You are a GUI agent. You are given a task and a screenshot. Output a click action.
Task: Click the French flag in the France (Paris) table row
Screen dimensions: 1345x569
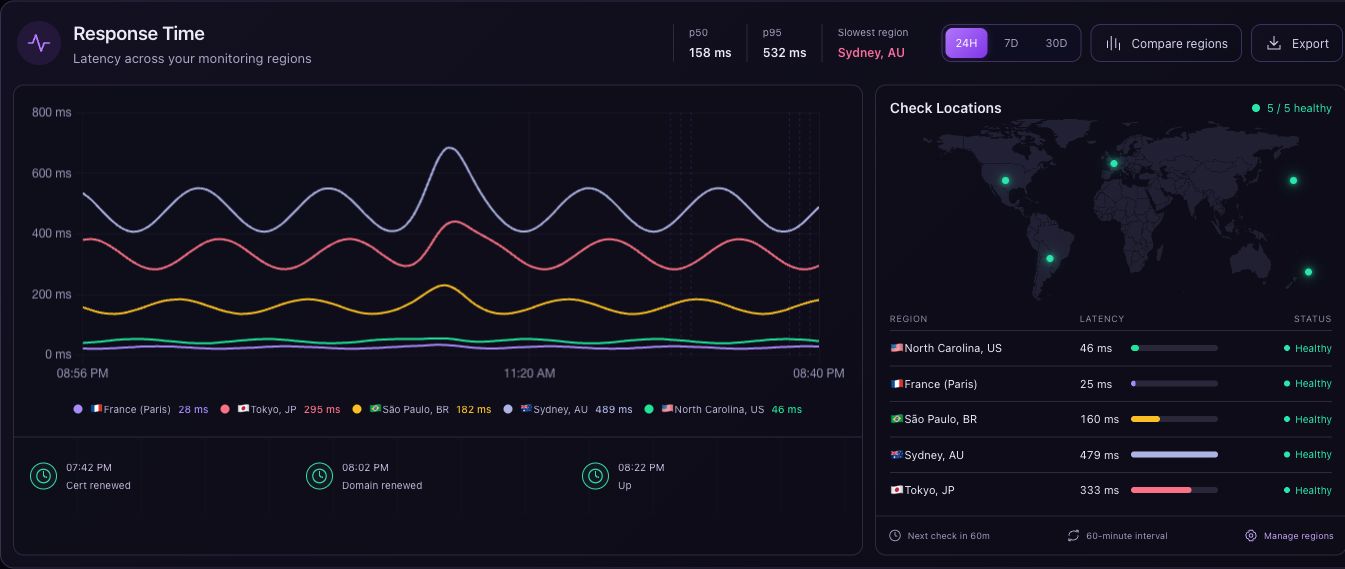tap(897, 384)
